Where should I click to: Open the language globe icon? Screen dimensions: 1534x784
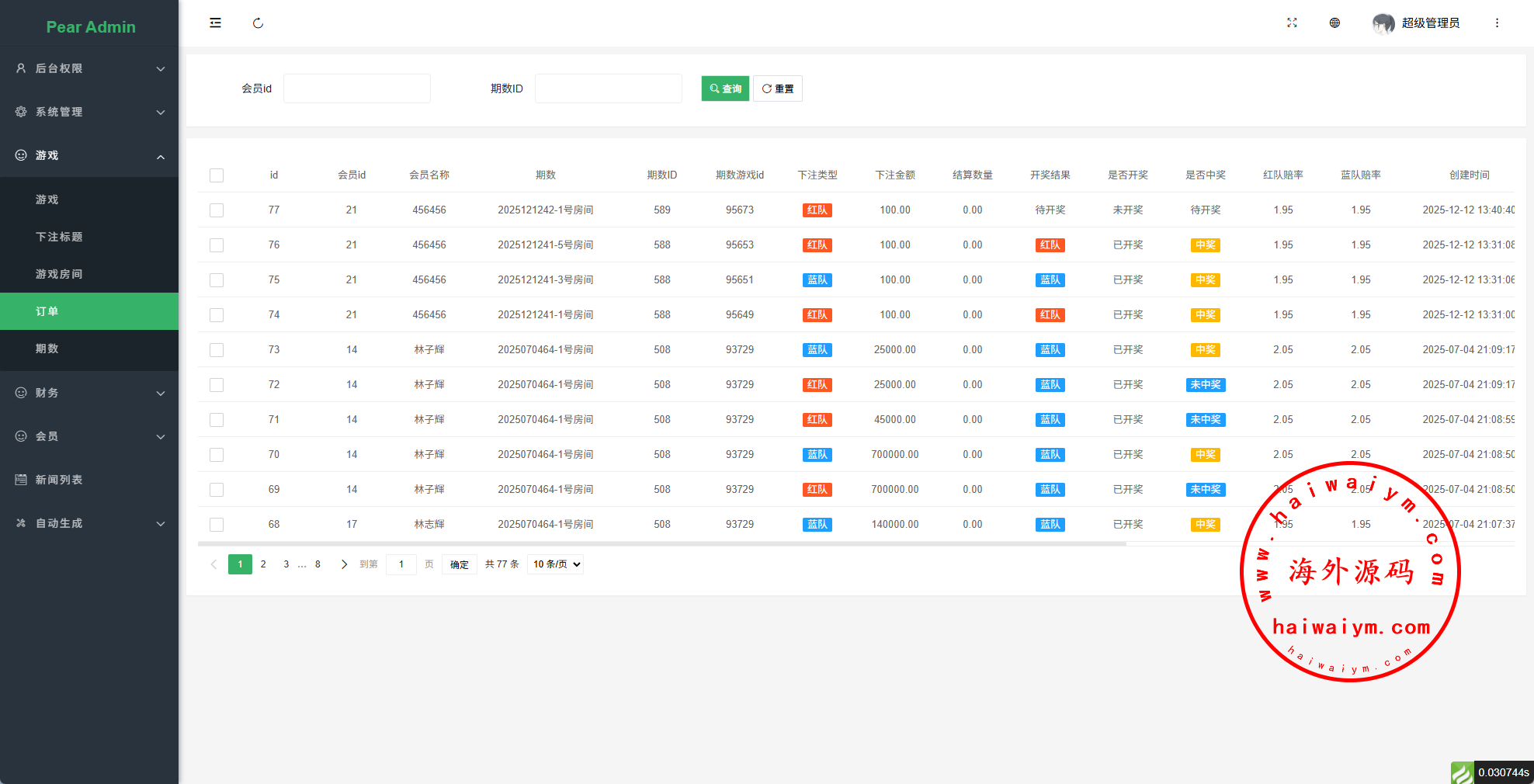coord(1334,23)
